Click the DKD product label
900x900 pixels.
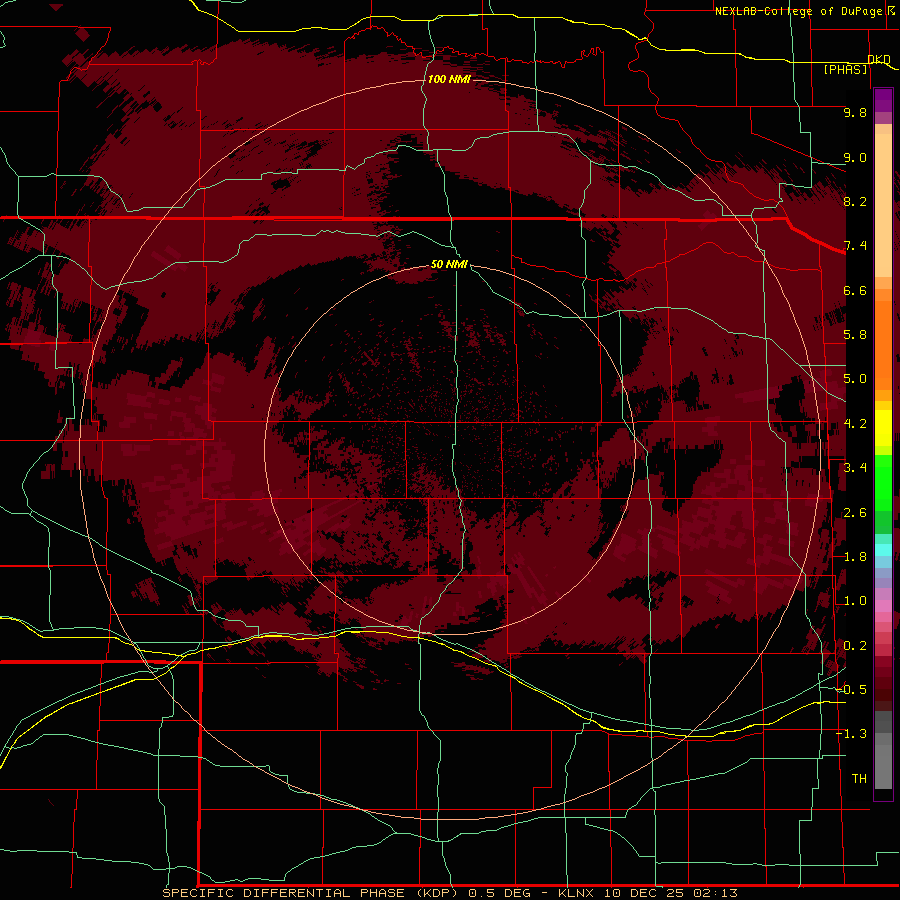pos(878,59)
